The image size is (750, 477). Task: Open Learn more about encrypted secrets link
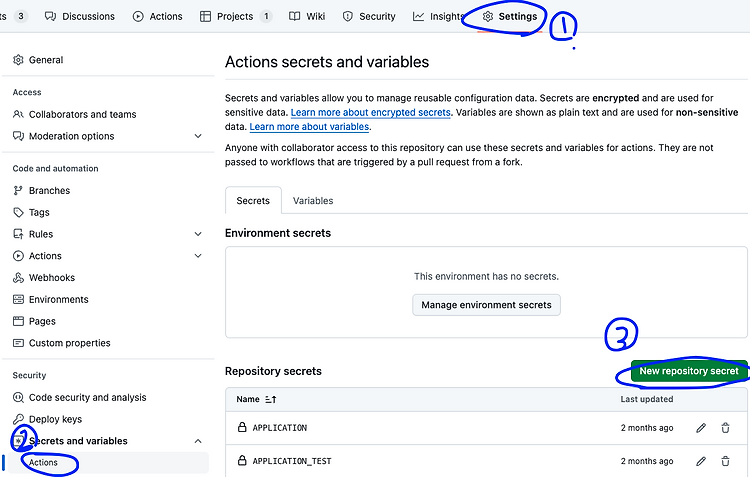tap(371, 112)
